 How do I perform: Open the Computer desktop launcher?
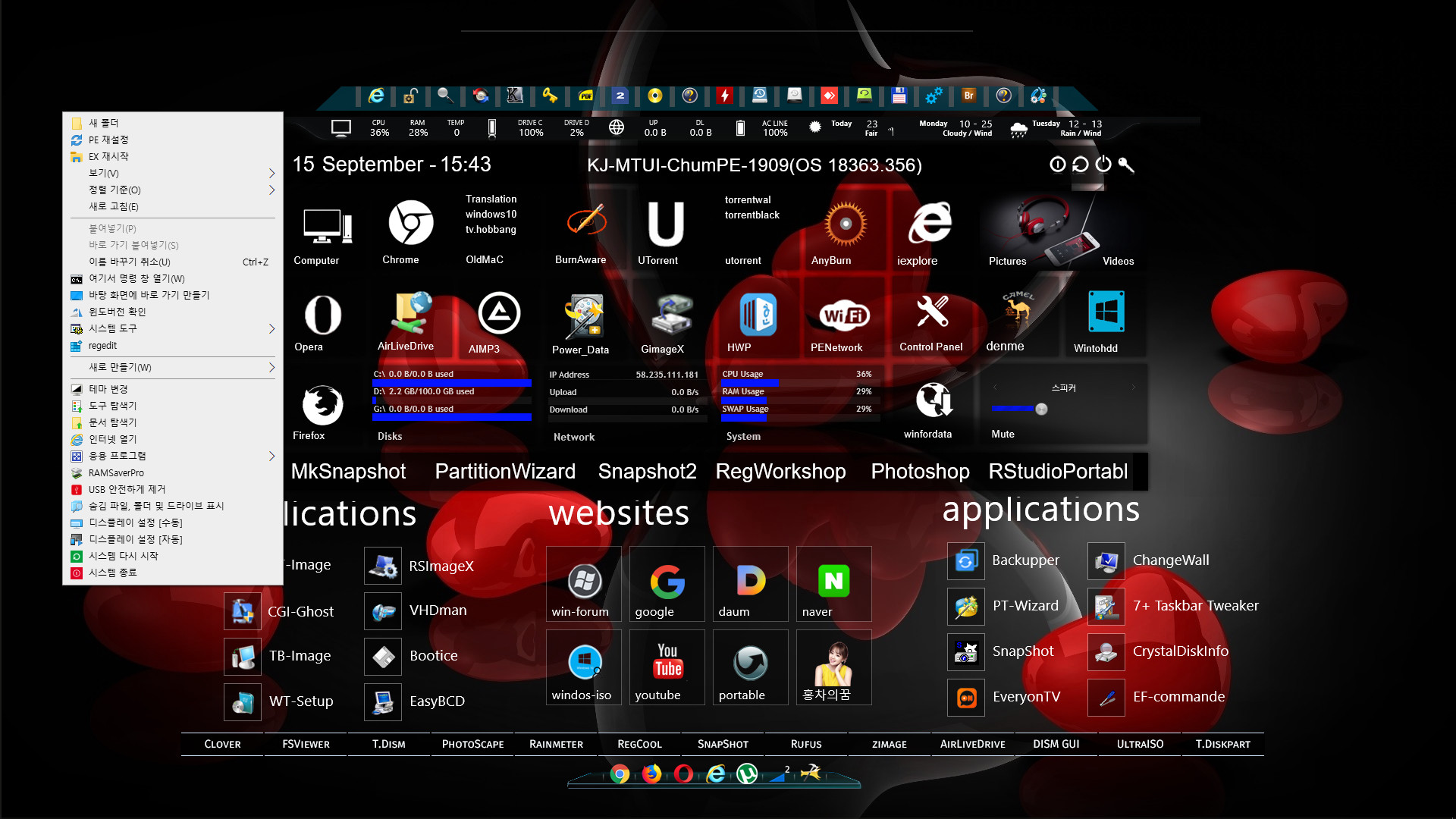[326, 227]
